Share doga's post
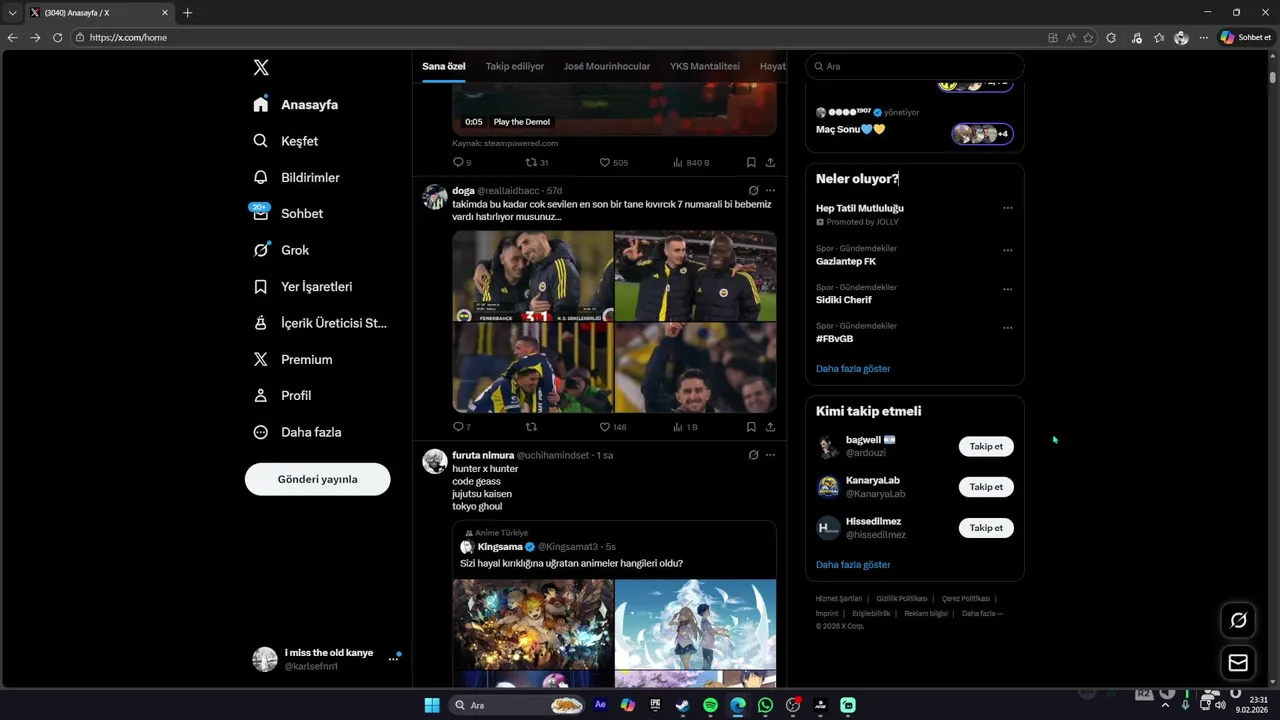Viewport: 1280px width, 720px height. [770, 427]
